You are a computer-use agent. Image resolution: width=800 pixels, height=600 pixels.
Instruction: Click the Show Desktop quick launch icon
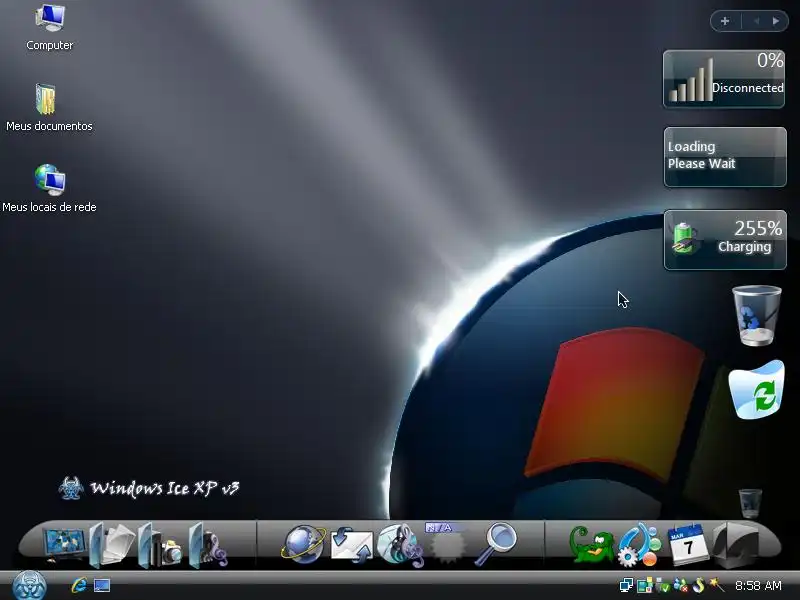pos(102,585)
